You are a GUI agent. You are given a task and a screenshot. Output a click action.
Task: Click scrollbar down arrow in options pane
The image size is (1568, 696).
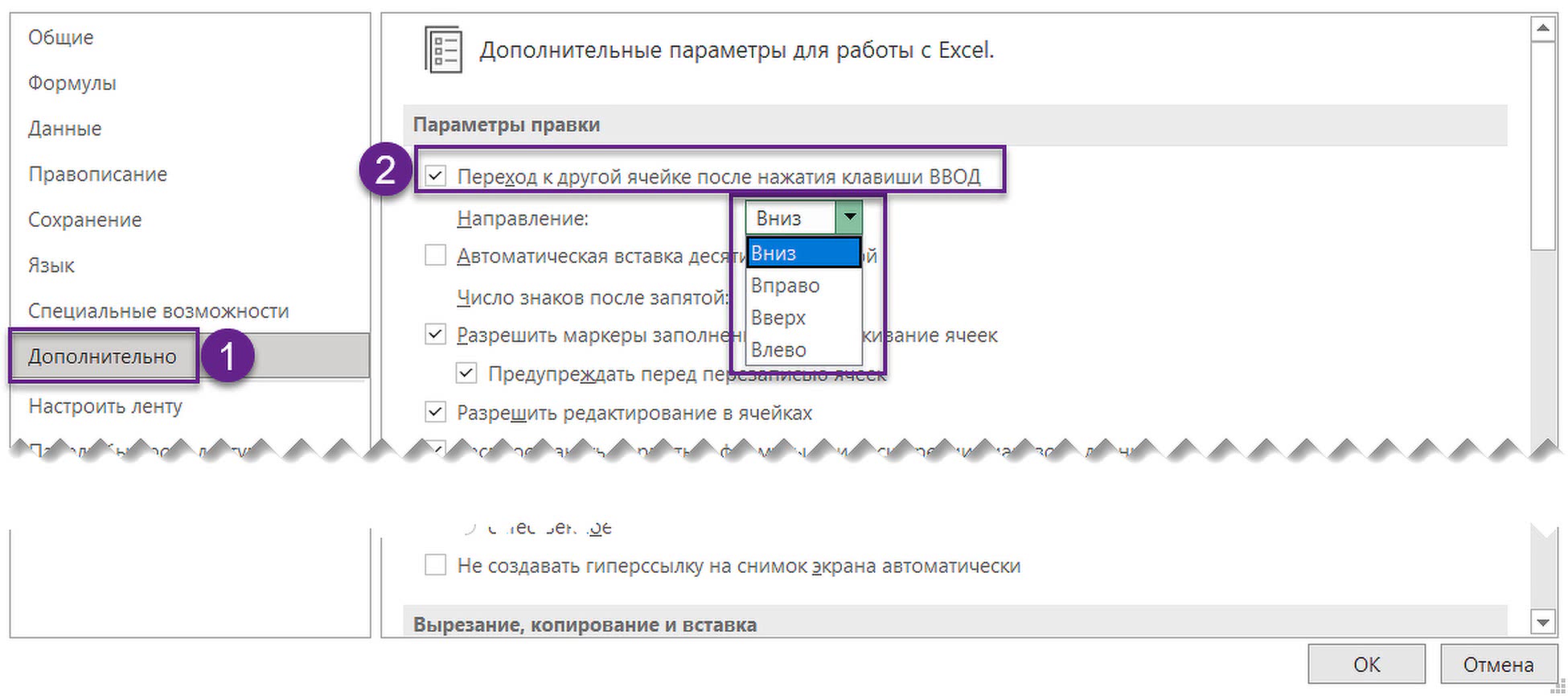point(1542,622)
